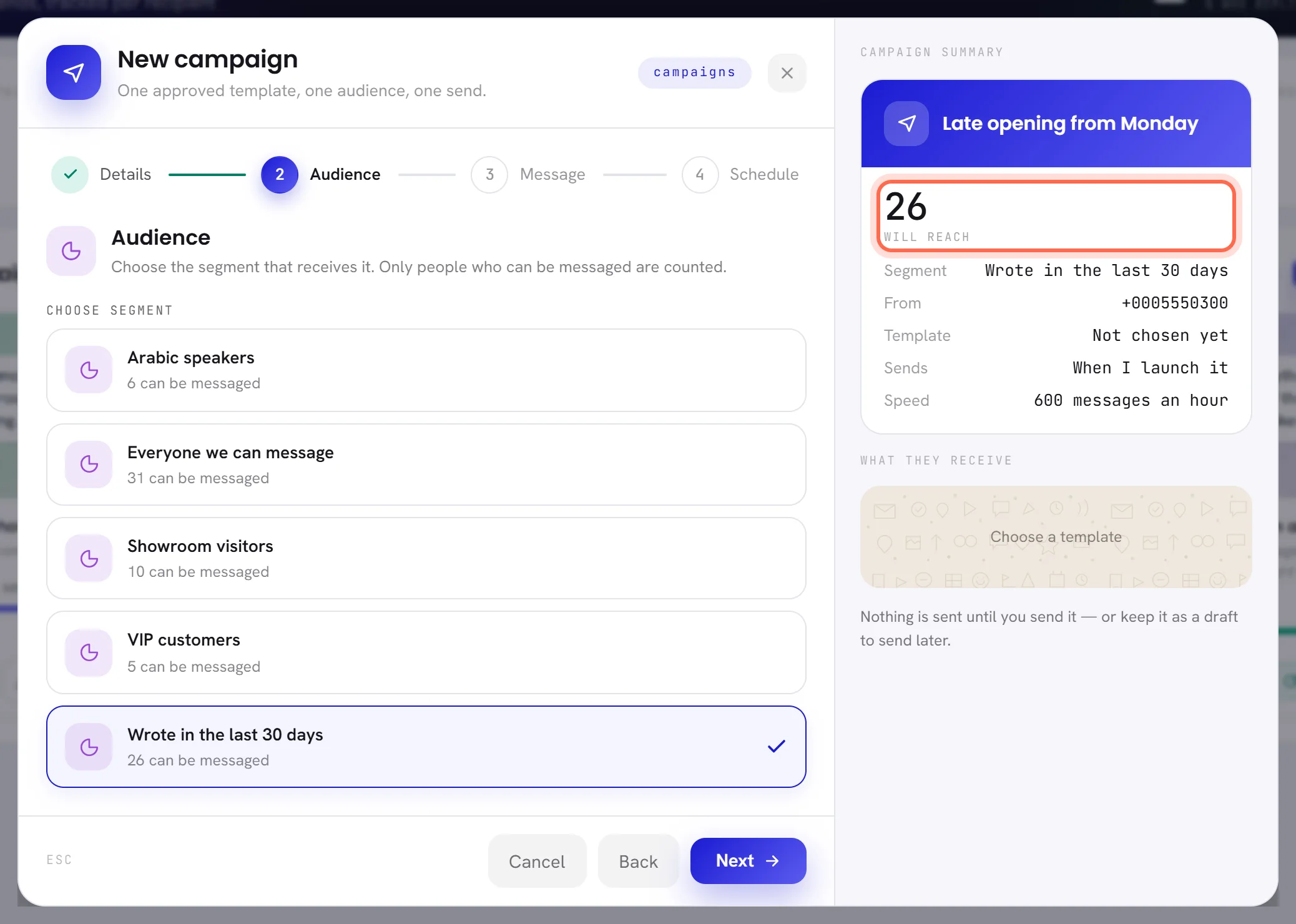Click summary segment value Wrote in the last 30 days
Viewport: 1296px width, 924px height.
[1106, 270]
